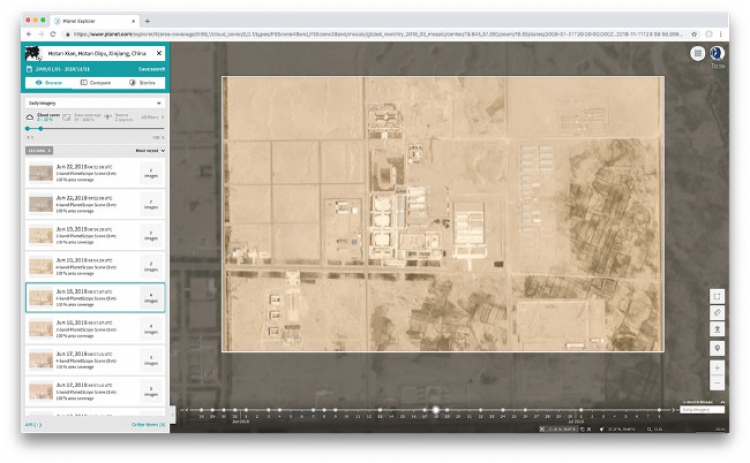The image size is (750, 463).
Task: Click the upload geometry icon on map
Action: 717,329
